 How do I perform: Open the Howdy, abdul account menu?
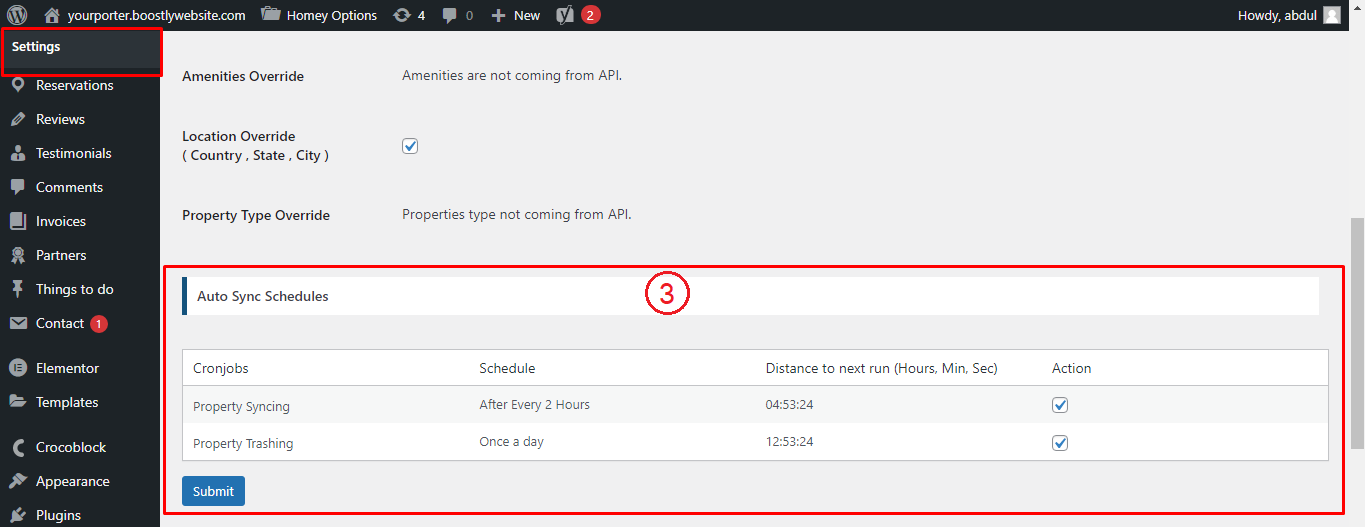(x=1289, y=15)
